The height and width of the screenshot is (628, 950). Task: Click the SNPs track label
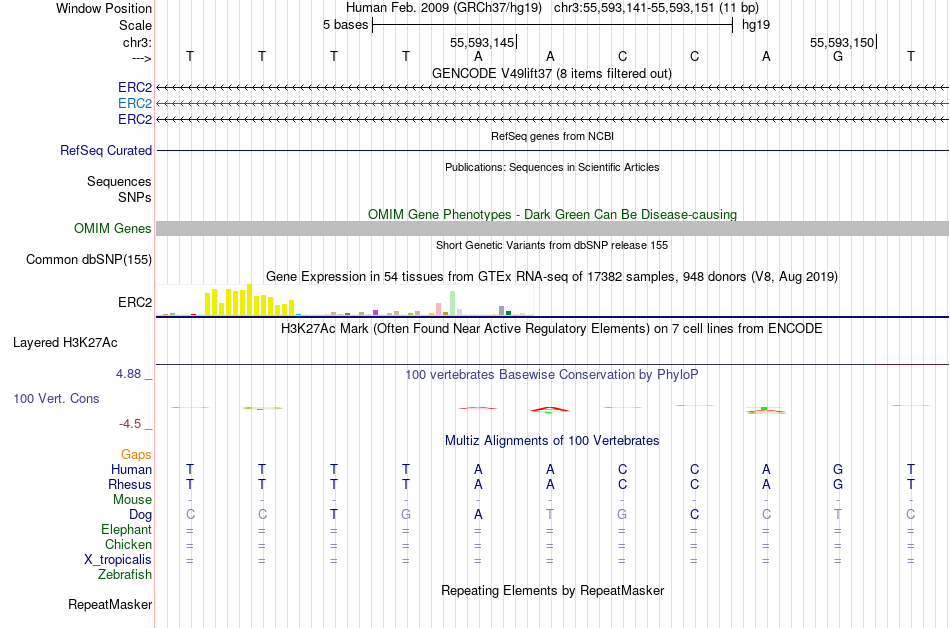click(x=135, y=197)
